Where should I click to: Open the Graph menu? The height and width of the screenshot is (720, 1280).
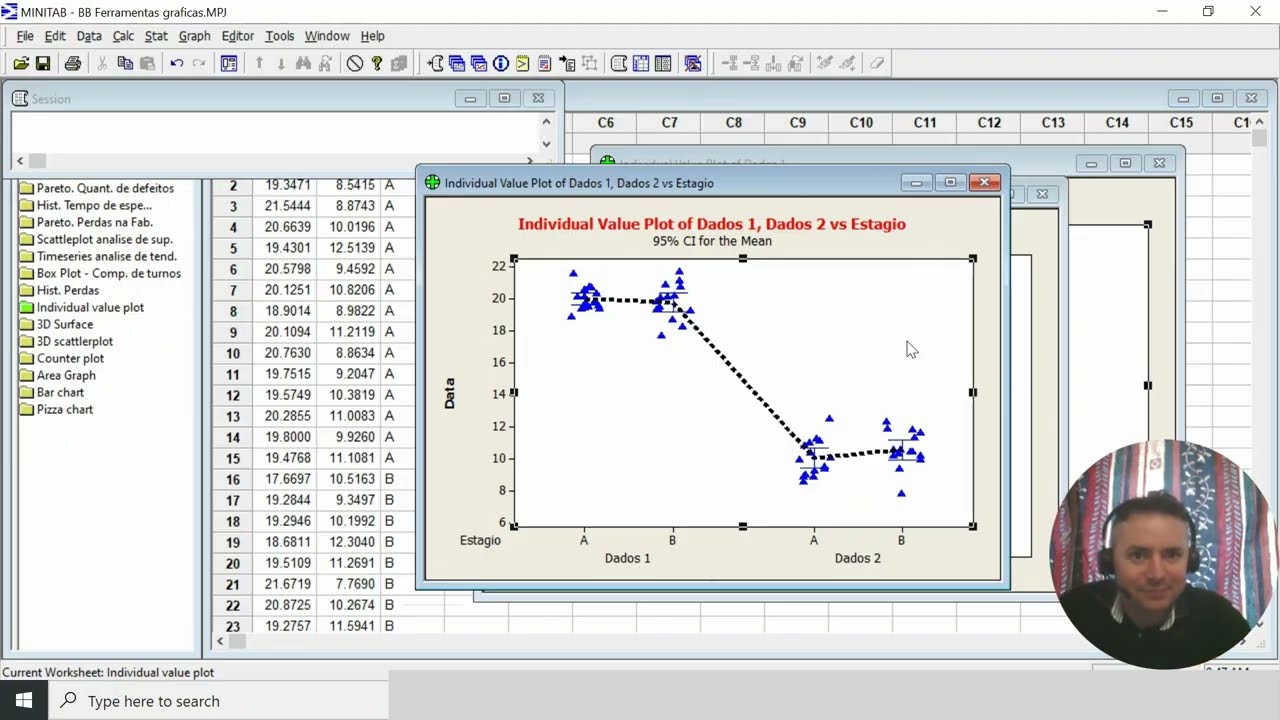coord(194,36)
